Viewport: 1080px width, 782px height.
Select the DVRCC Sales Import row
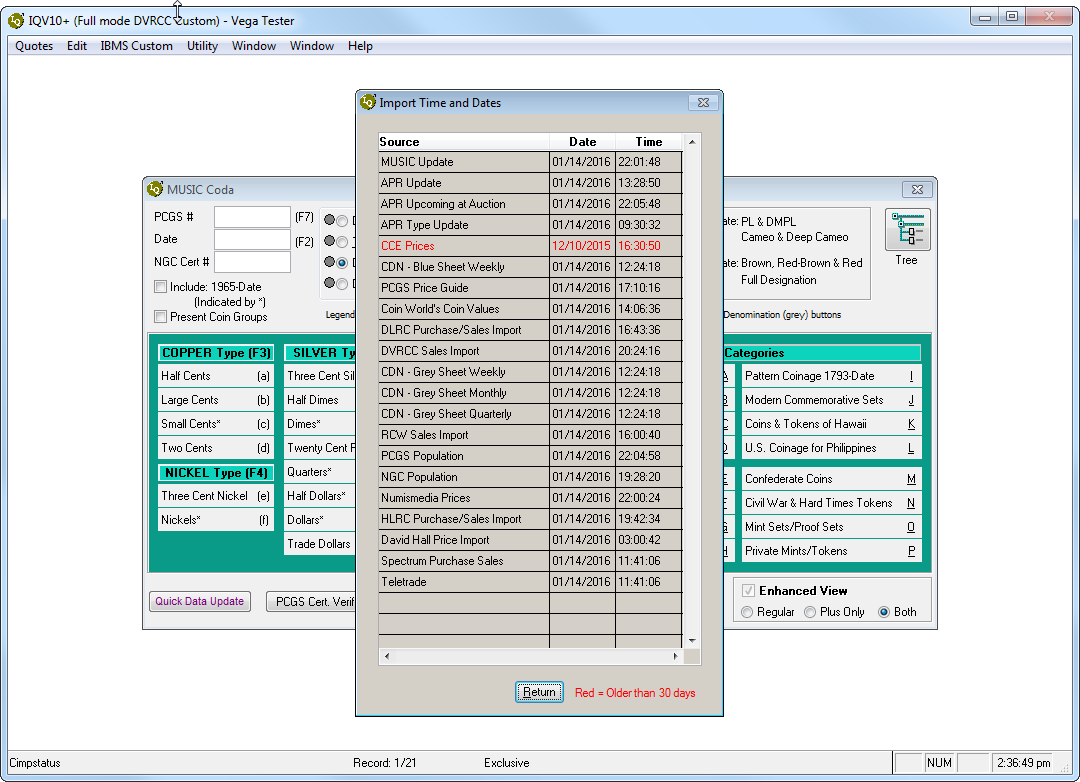[530, 351]
